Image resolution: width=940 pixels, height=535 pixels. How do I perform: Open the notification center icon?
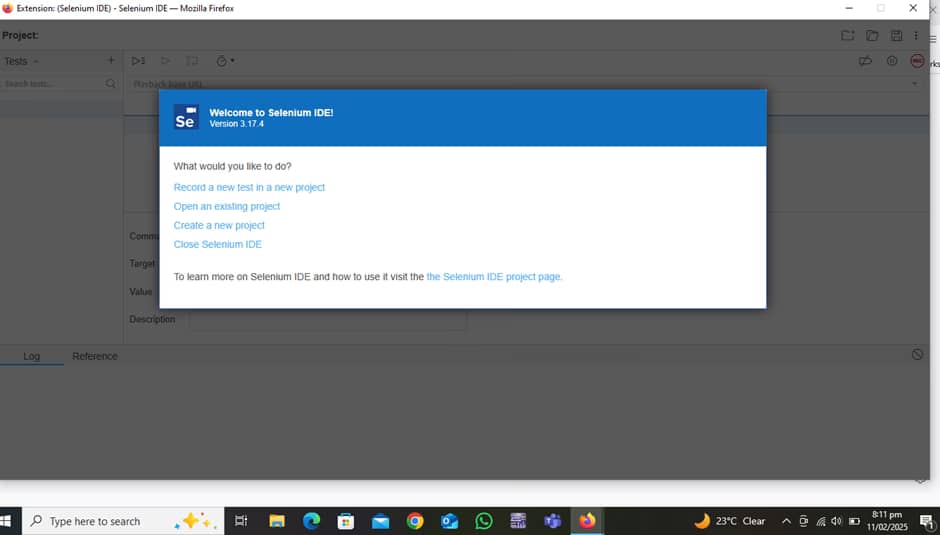point(927,522)
